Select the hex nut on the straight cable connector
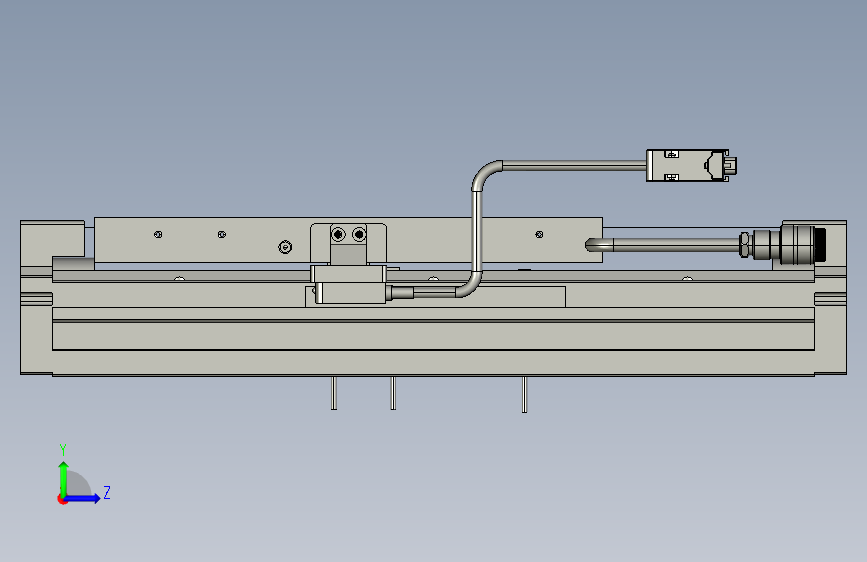 [x=746, y=245]
